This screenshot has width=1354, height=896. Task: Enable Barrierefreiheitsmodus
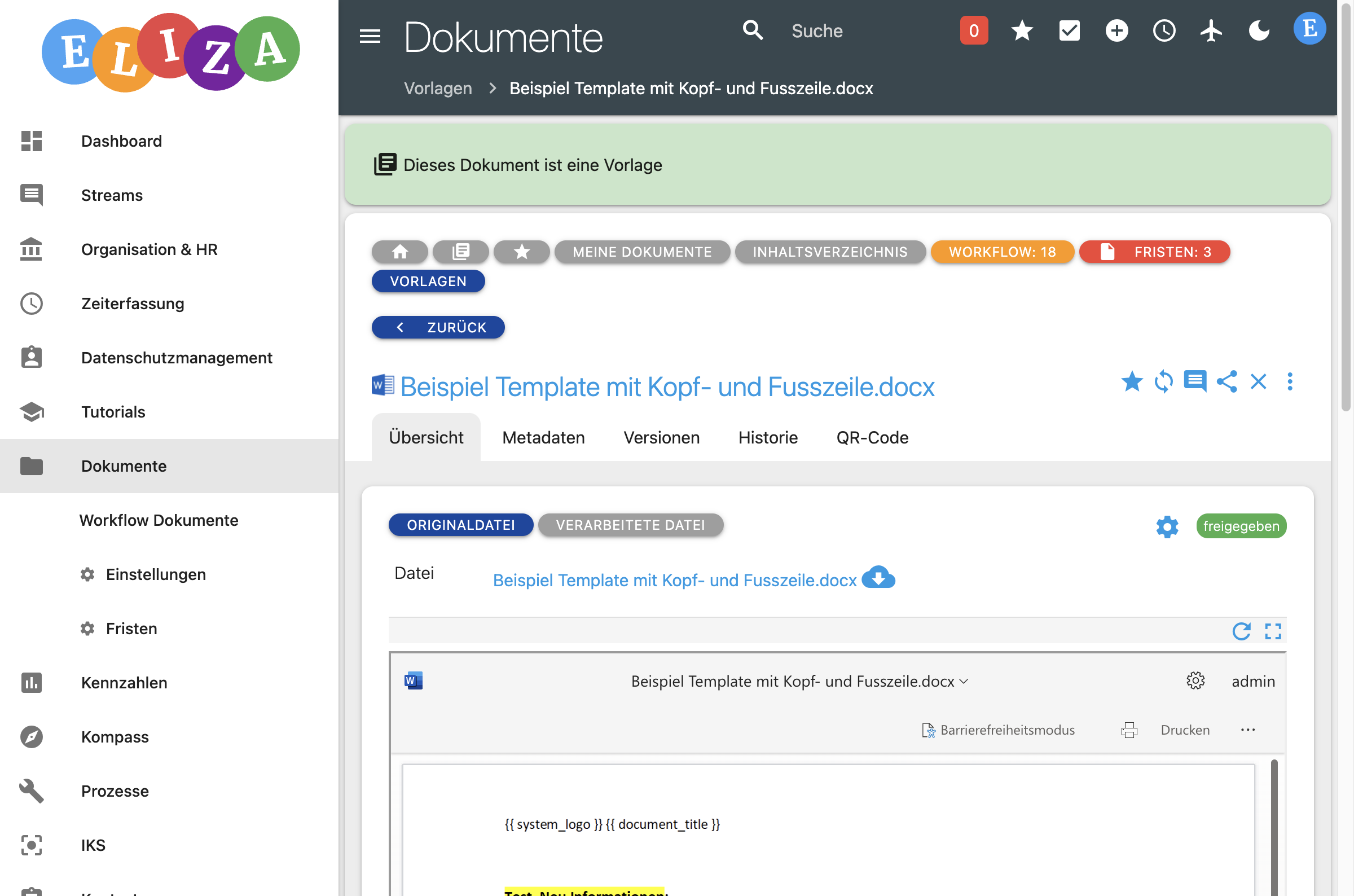[x=998, y=730]
